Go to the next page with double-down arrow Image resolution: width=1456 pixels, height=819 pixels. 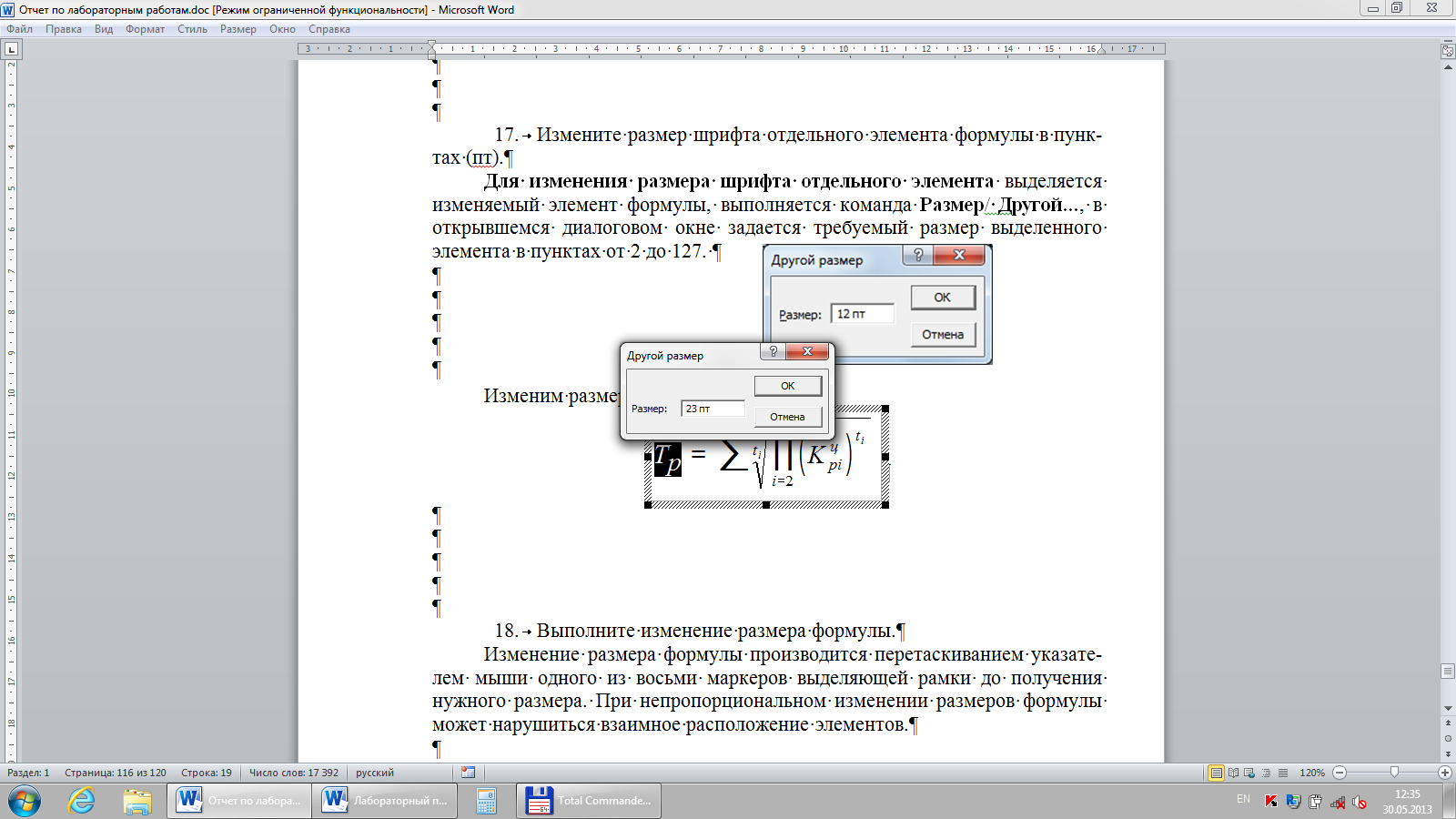click(1448, 754)
